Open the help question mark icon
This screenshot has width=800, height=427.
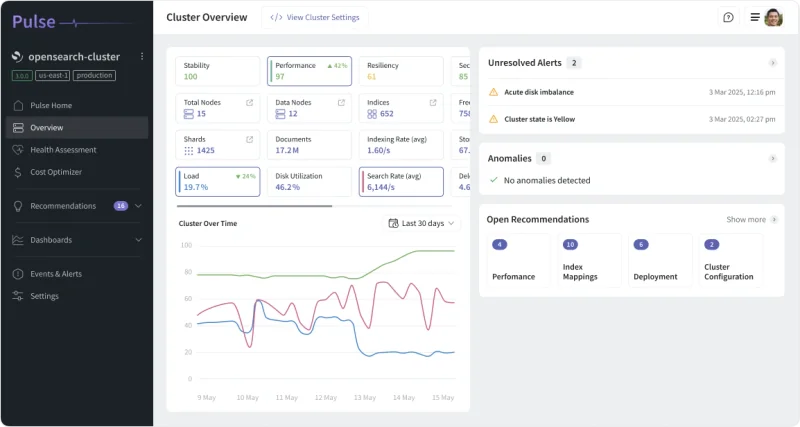click(x=728, y=17)
